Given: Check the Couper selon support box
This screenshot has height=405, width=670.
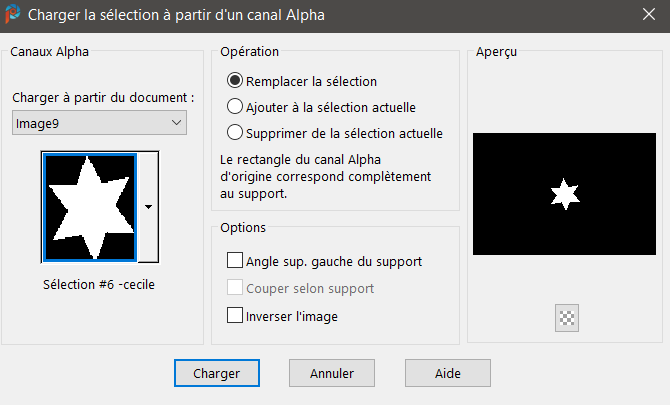Looking at the screenshot, I should [236, 288].
